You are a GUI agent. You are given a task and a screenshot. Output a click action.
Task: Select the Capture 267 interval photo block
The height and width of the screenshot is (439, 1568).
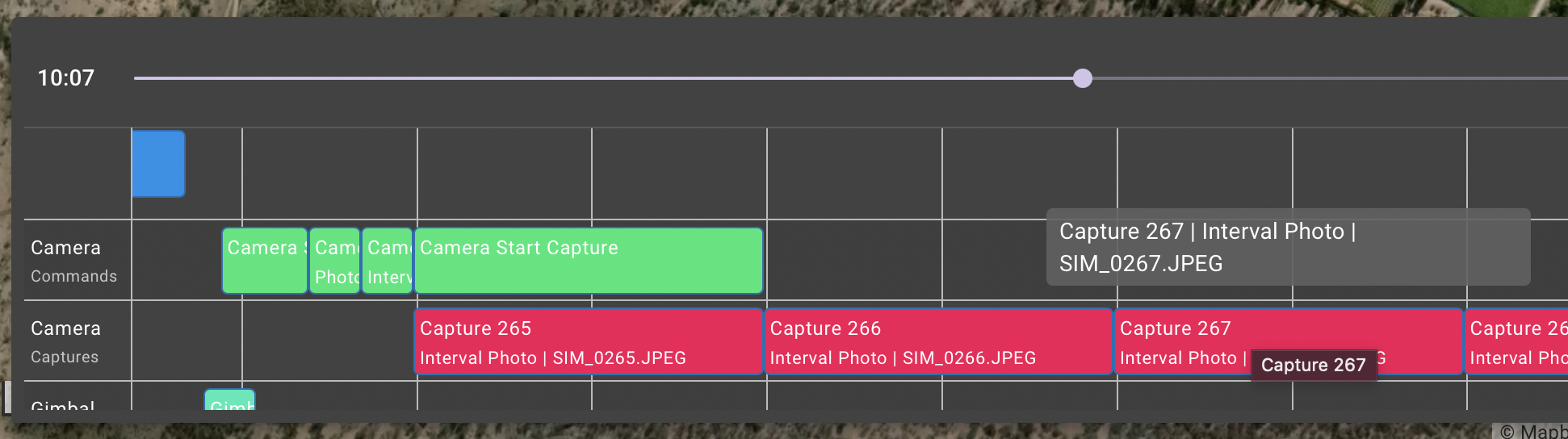(1289, 342)
